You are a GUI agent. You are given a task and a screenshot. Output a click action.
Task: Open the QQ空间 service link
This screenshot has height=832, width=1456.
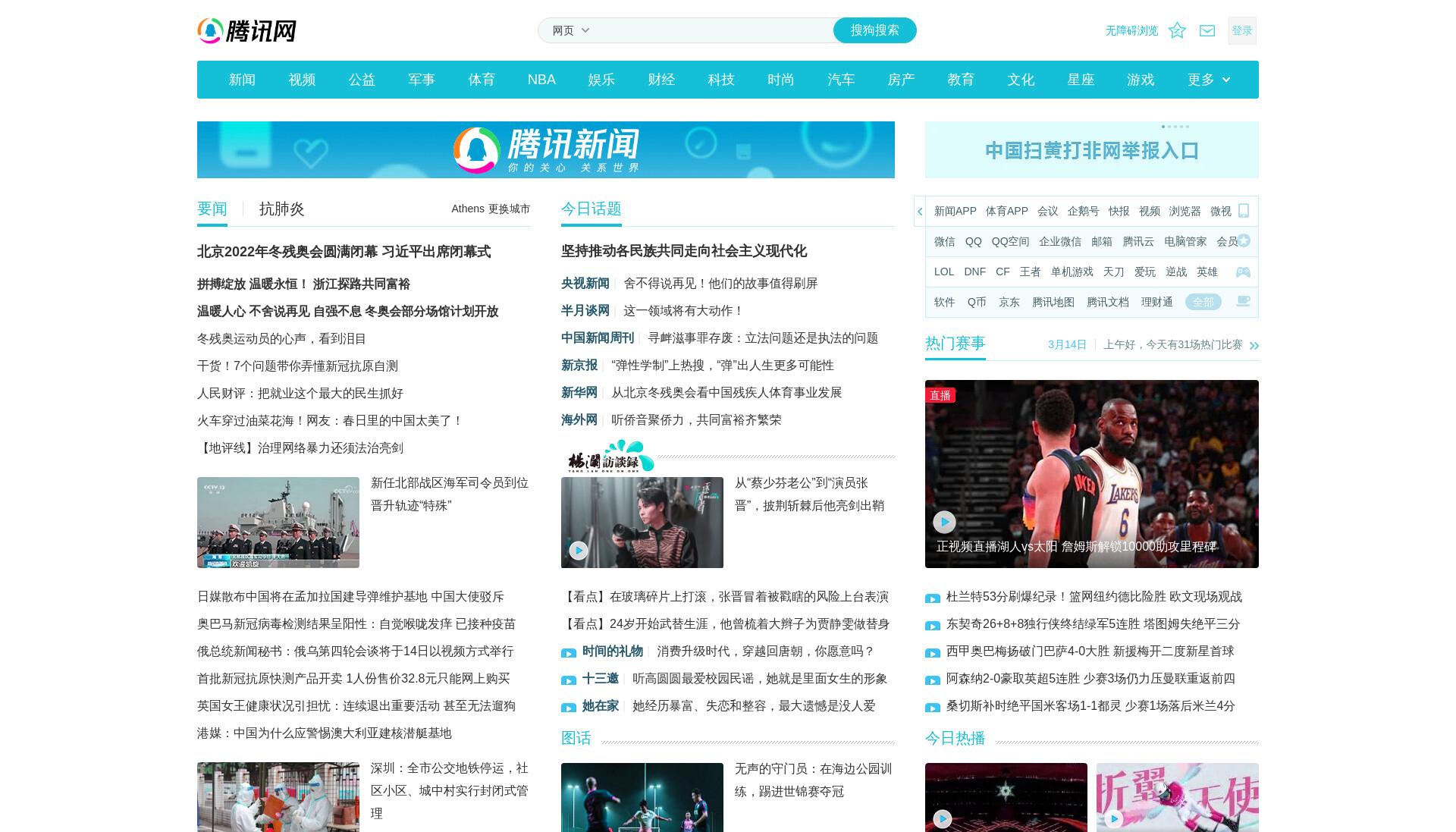coord(1010,241)
